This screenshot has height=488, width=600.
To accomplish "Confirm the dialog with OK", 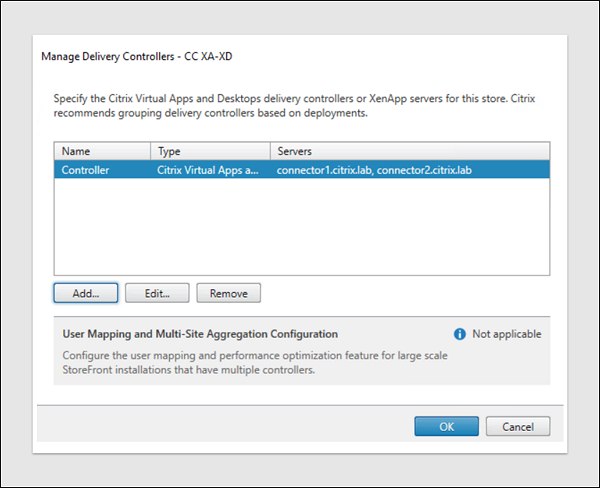I will click(x=446, y=426).
